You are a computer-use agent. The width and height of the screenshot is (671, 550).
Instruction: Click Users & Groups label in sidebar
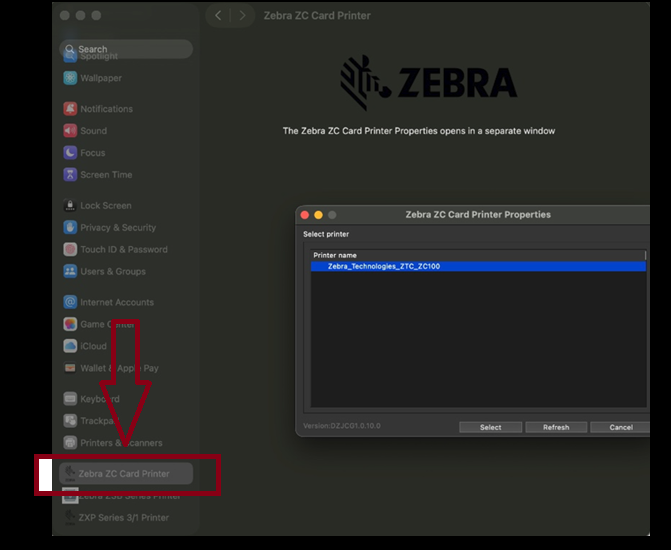pyautogui.click(x=113, y=271)
